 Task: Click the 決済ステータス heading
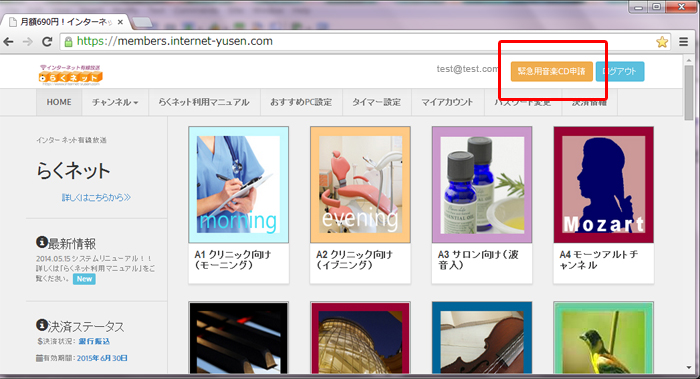[86, 326]
